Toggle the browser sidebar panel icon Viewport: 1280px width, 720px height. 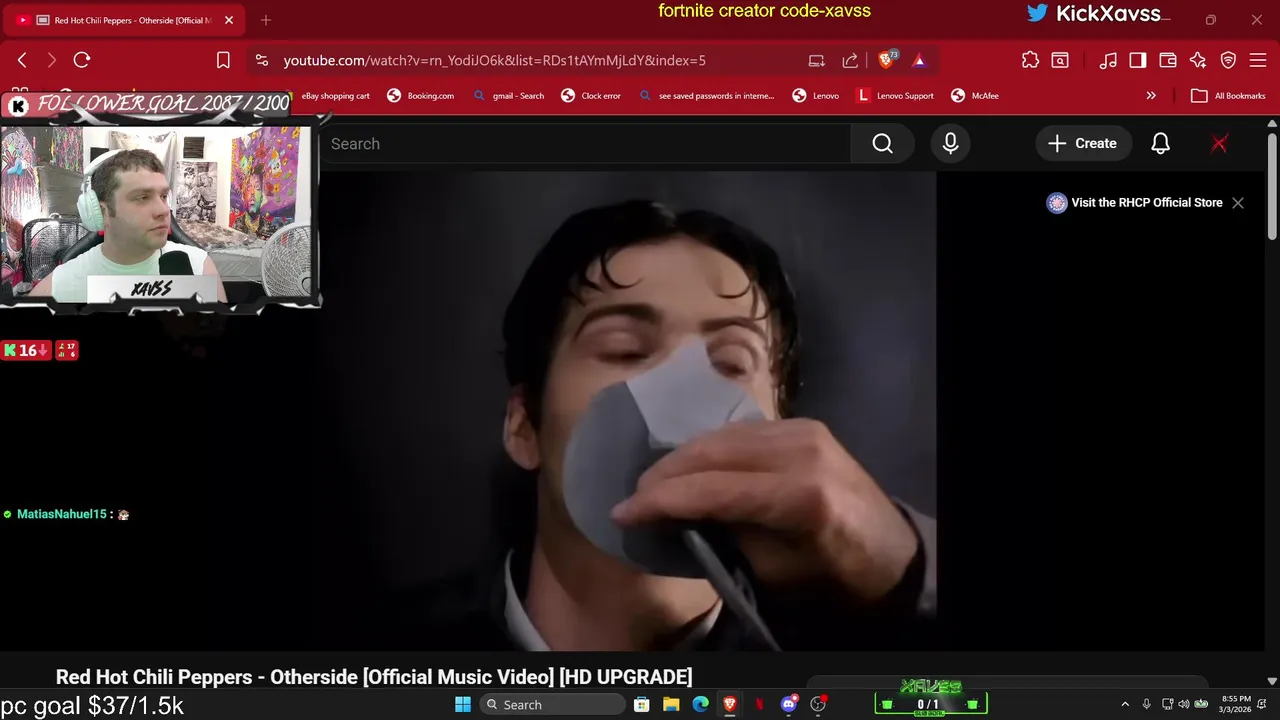[x=1138, y=60]
